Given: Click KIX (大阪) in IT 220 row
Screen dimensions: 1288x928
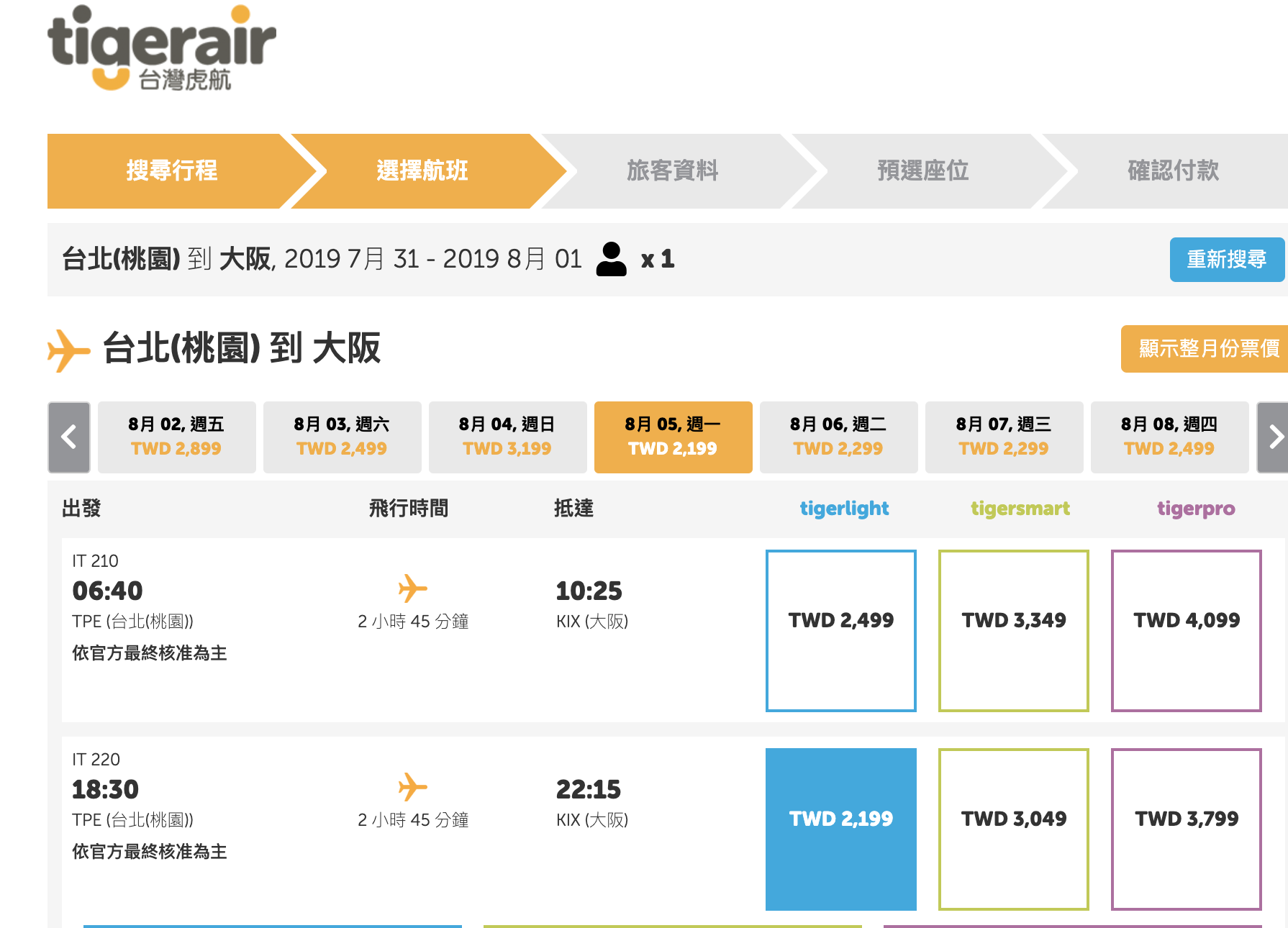Looking at the screenshot, I should click(x=592, y=820).
